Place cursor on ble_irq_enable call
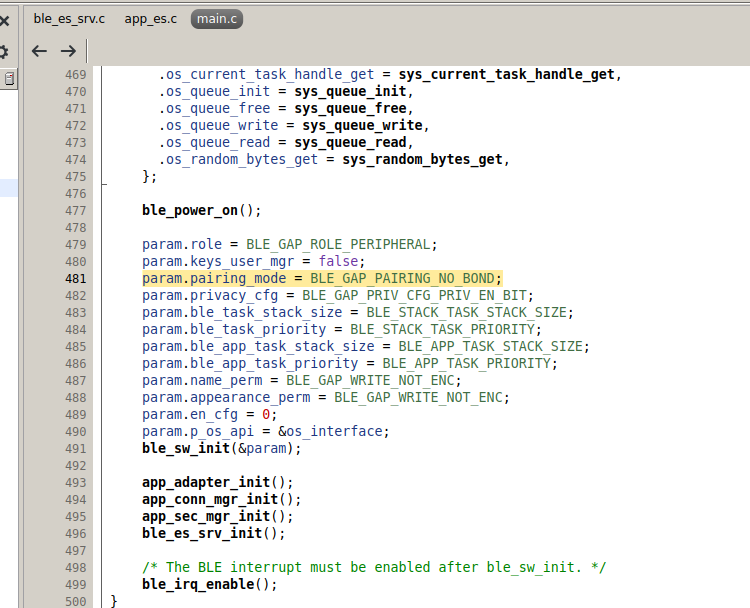Screen dimensions: 750x608 point(197,584)
